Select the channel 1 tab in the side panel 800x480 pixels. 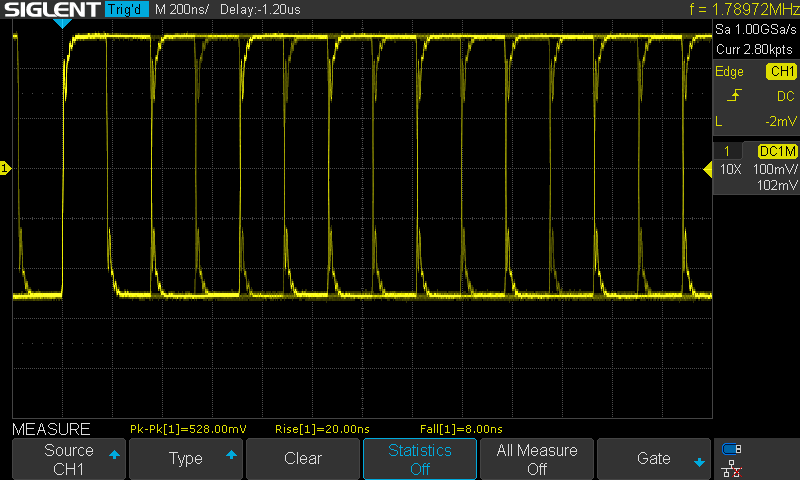click(727, 150)
